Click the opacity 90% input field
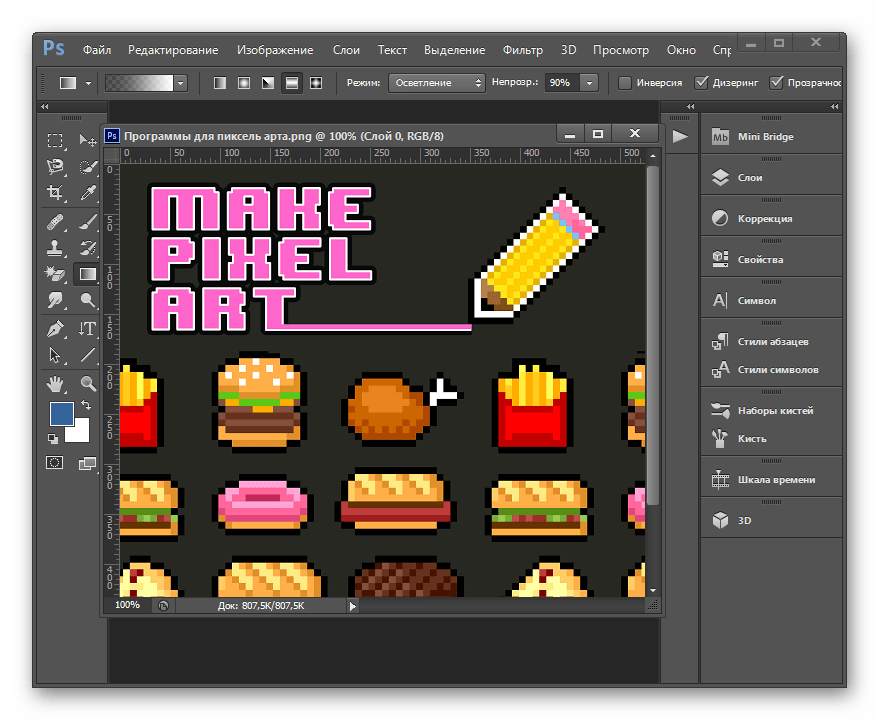The width and height of the screenshot is (879, 720). click(562, 83)
